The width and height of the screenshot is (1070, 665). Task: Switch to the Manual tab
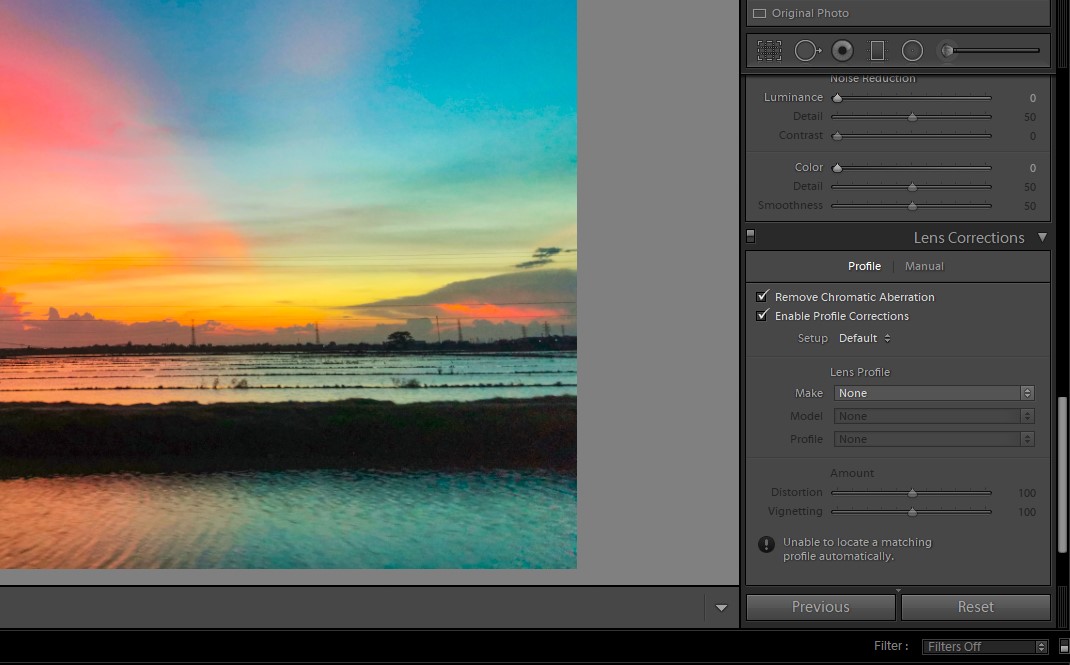[x=924, y=266]
